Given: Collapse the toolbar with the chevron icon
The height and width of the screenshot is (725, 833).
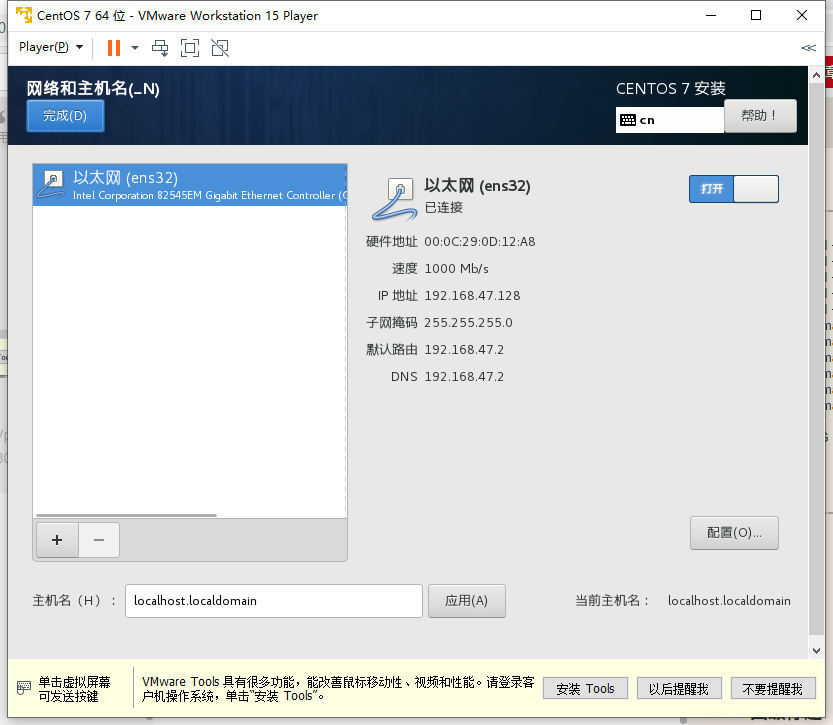Looking at the screenshot, I should [x=809, y=47].
